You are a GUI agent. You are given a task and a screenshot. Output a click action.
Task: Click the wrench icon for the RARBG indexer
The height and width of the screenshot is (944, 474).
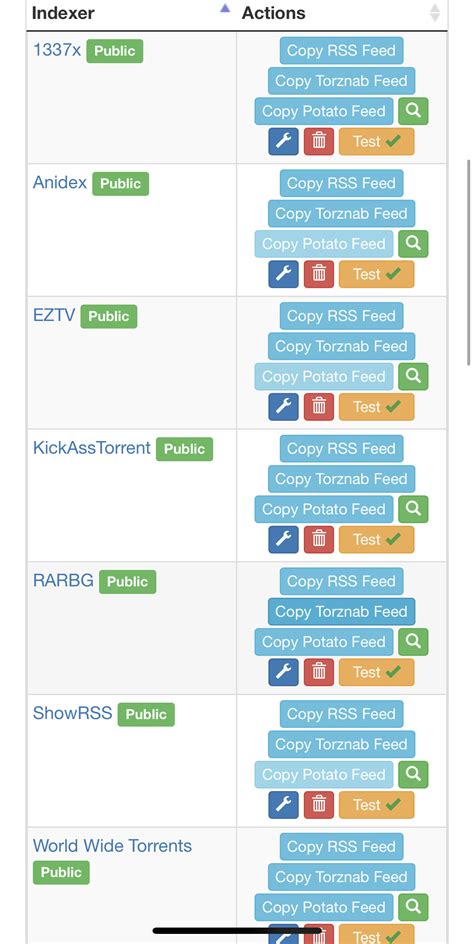click(x=283, y=672)
